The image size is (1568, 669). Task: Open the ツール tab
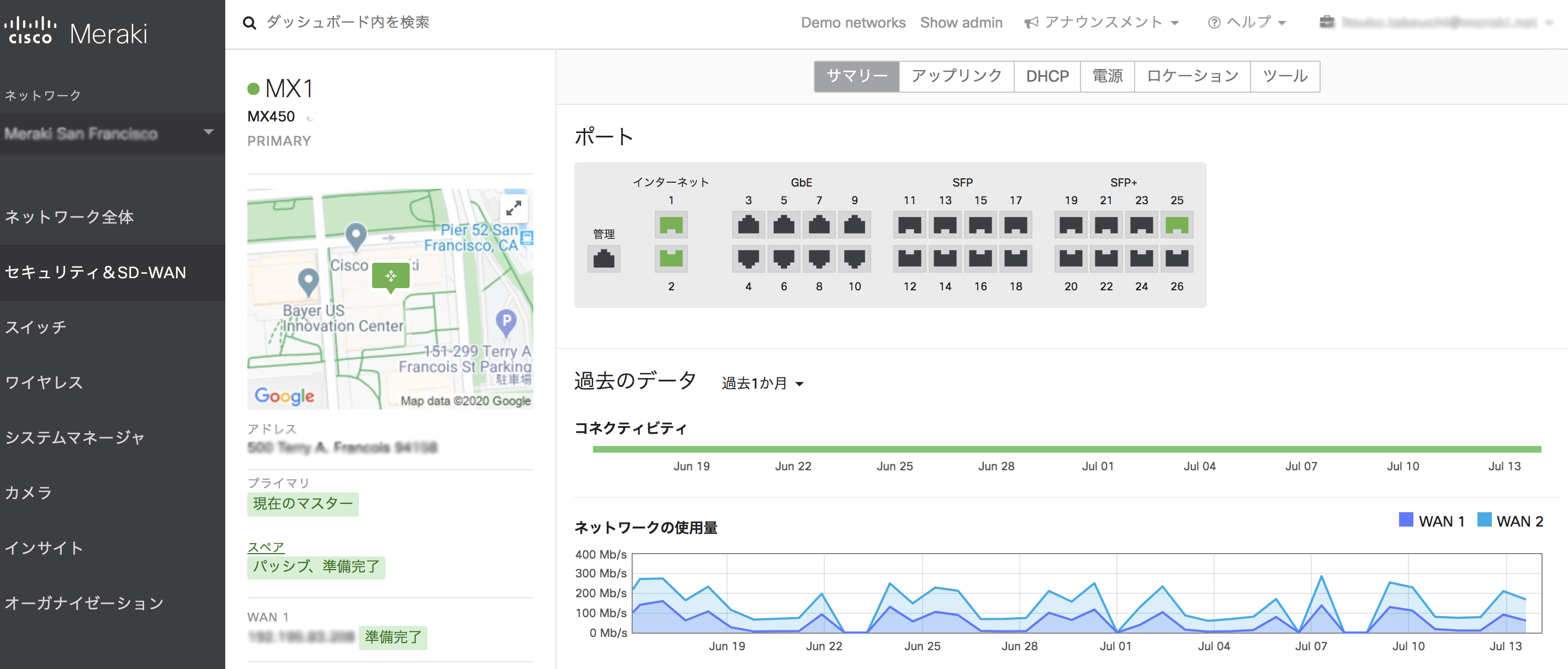pos(1285,76)
